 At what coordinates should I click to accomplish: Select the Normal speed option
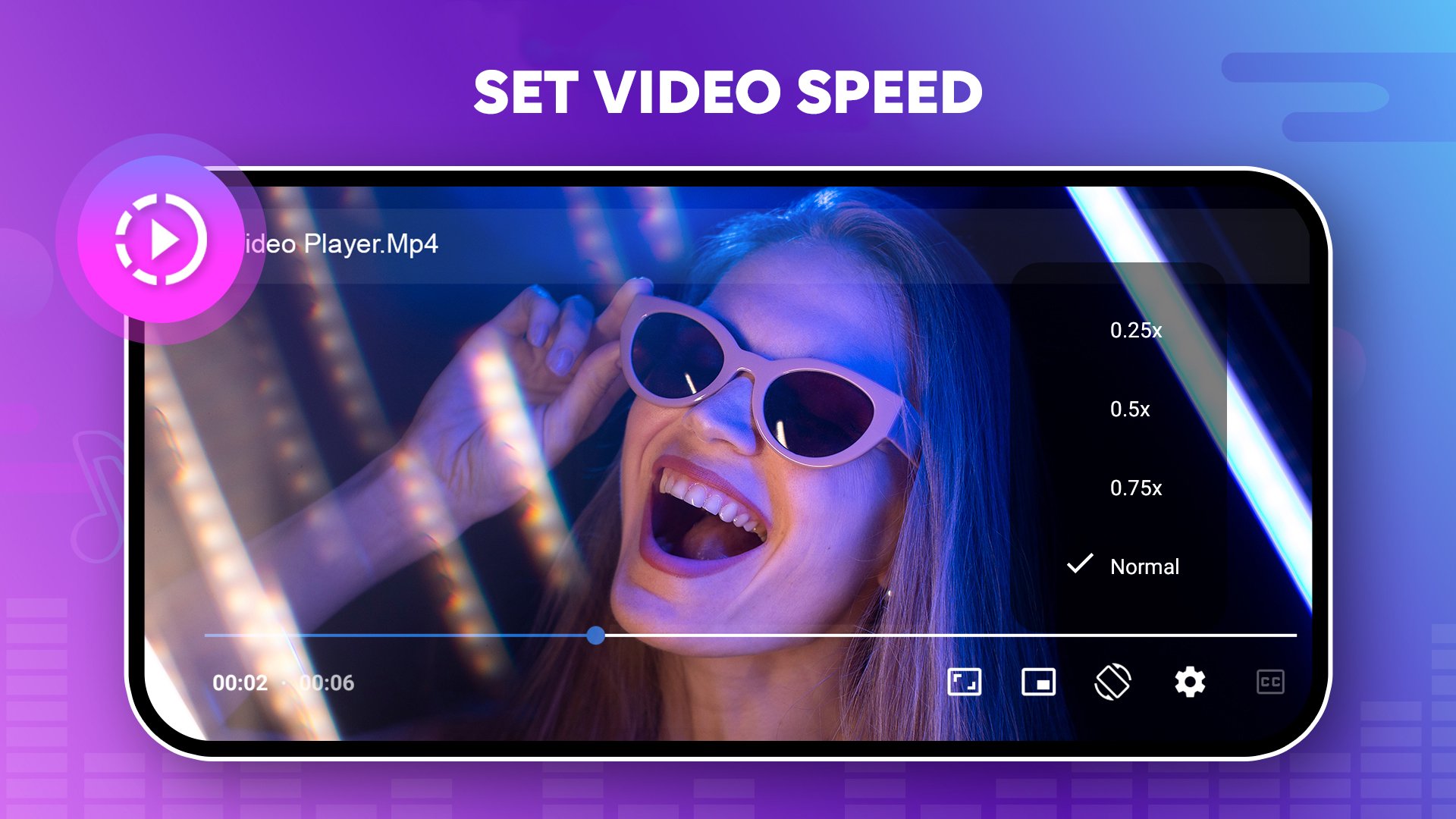tap(1144, 567)
